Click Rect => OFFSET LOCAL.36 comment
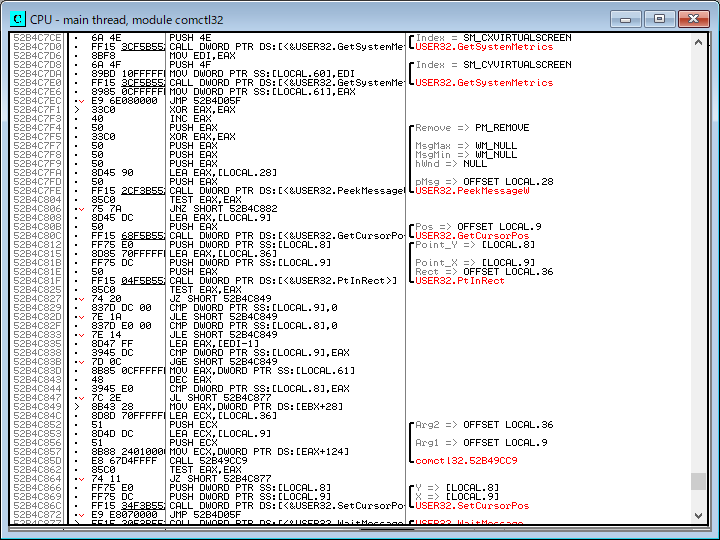 tap(484, 272)
